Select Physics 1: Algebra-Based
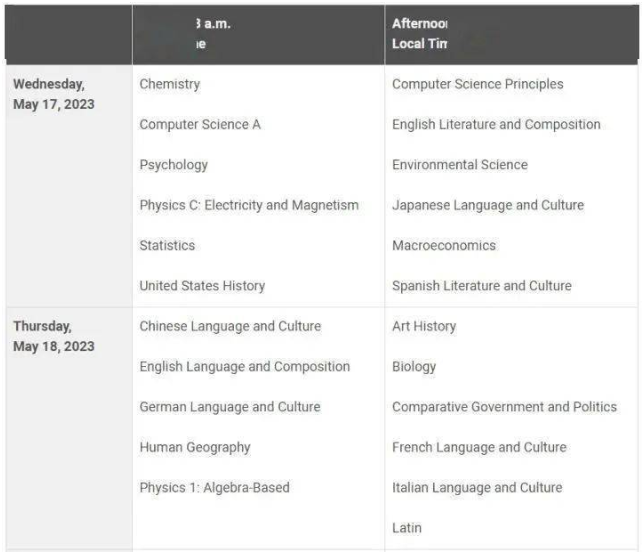This screenshot has width=644, height=554. pos(214,487)
